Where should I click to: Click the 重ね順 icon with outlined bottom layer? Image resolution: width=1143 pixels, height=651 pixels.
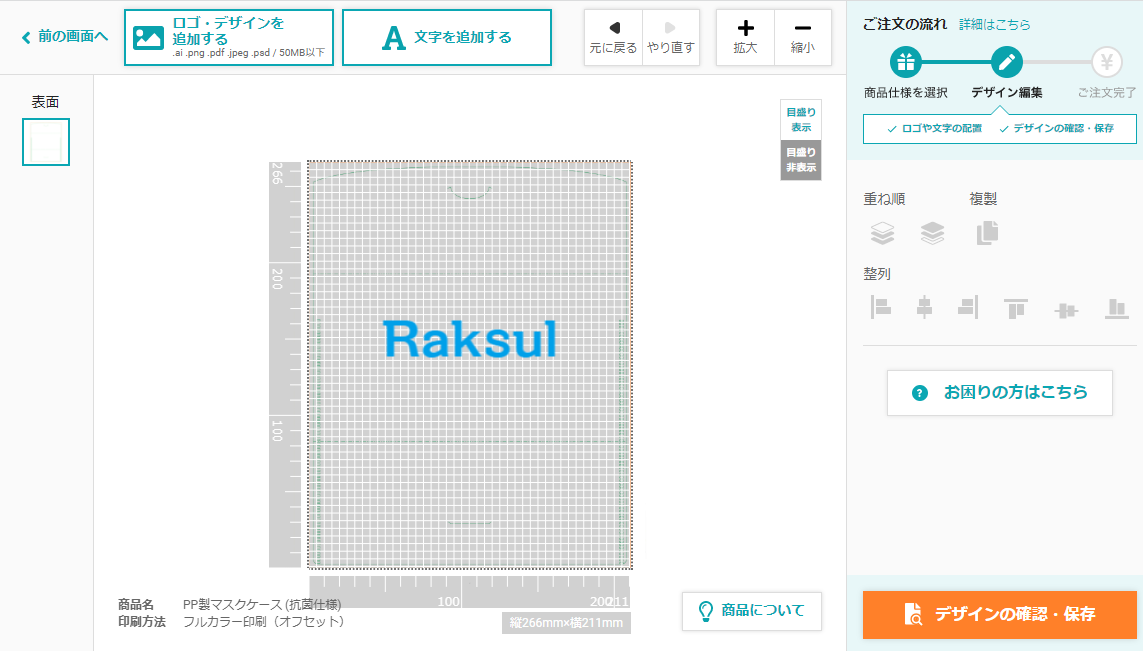932,233
